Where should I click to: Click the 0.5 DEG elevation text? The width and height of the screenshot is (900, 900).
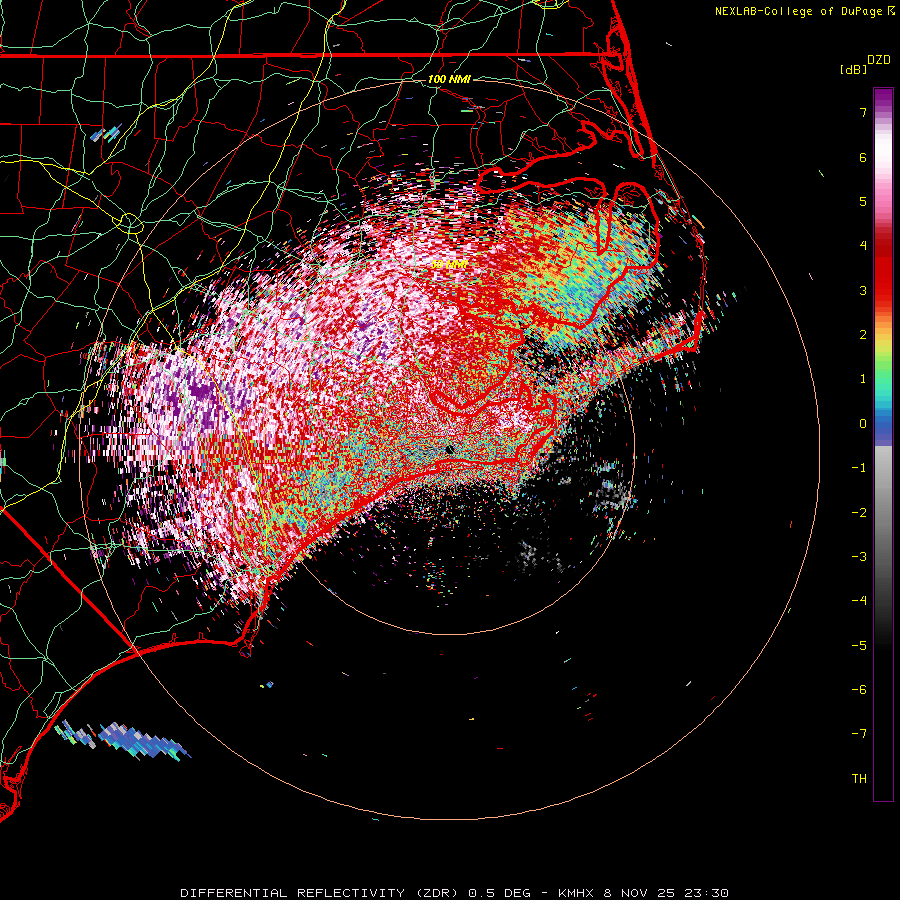point(499,893)
